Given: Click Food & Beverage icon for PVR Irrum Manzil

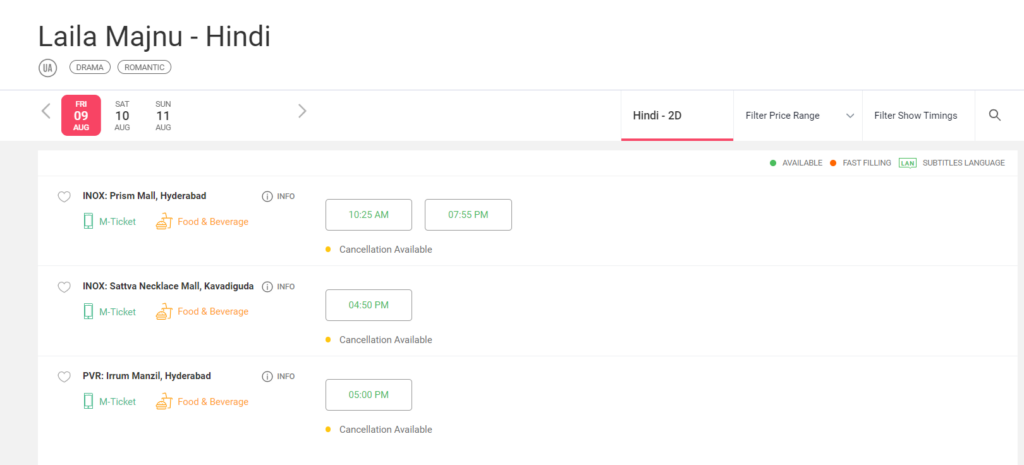Looking at the screenshot, I should [163, 401].
